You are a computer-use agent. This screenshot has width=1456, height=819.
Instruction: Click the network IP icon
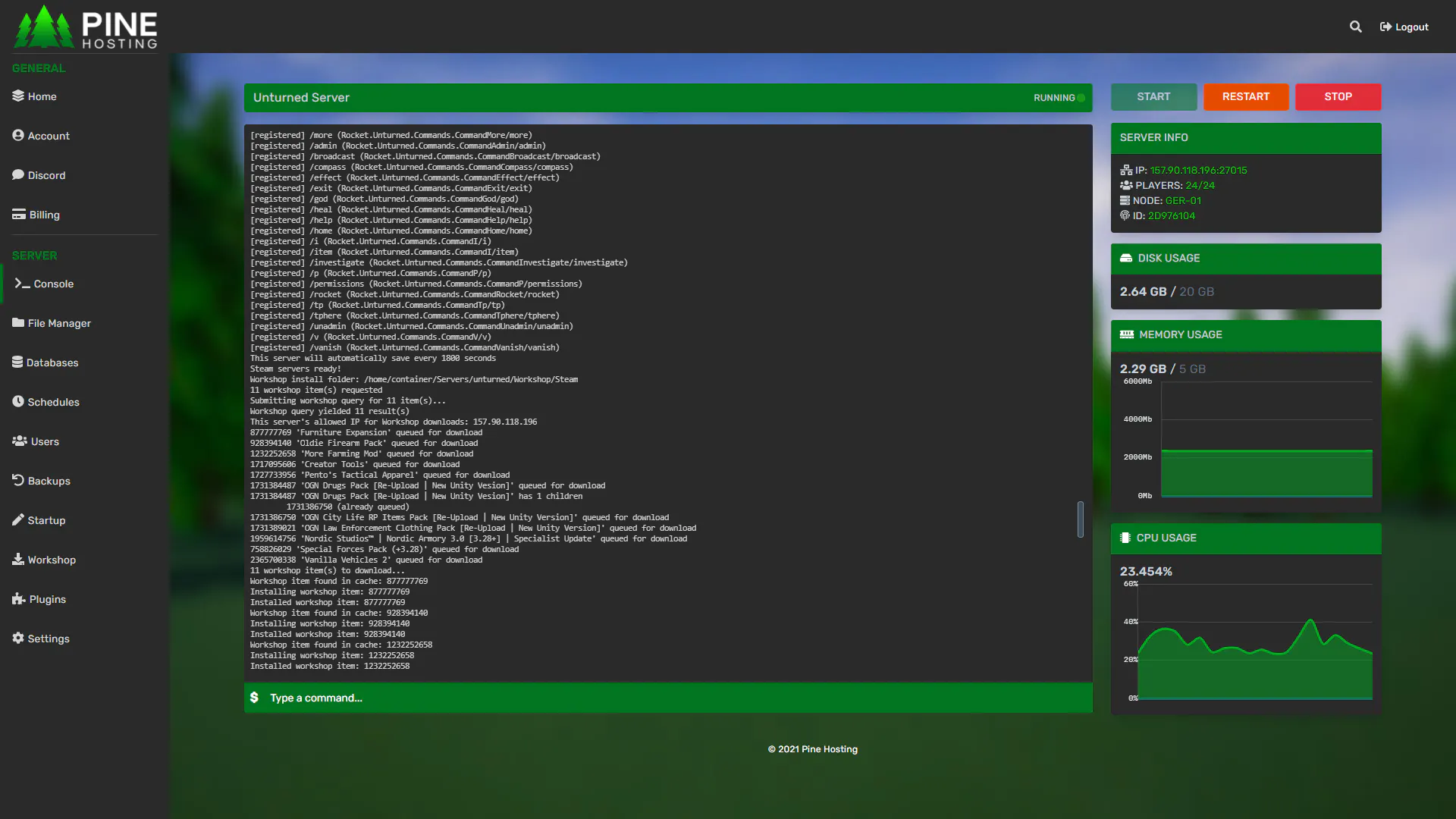tap(1126, 170)
